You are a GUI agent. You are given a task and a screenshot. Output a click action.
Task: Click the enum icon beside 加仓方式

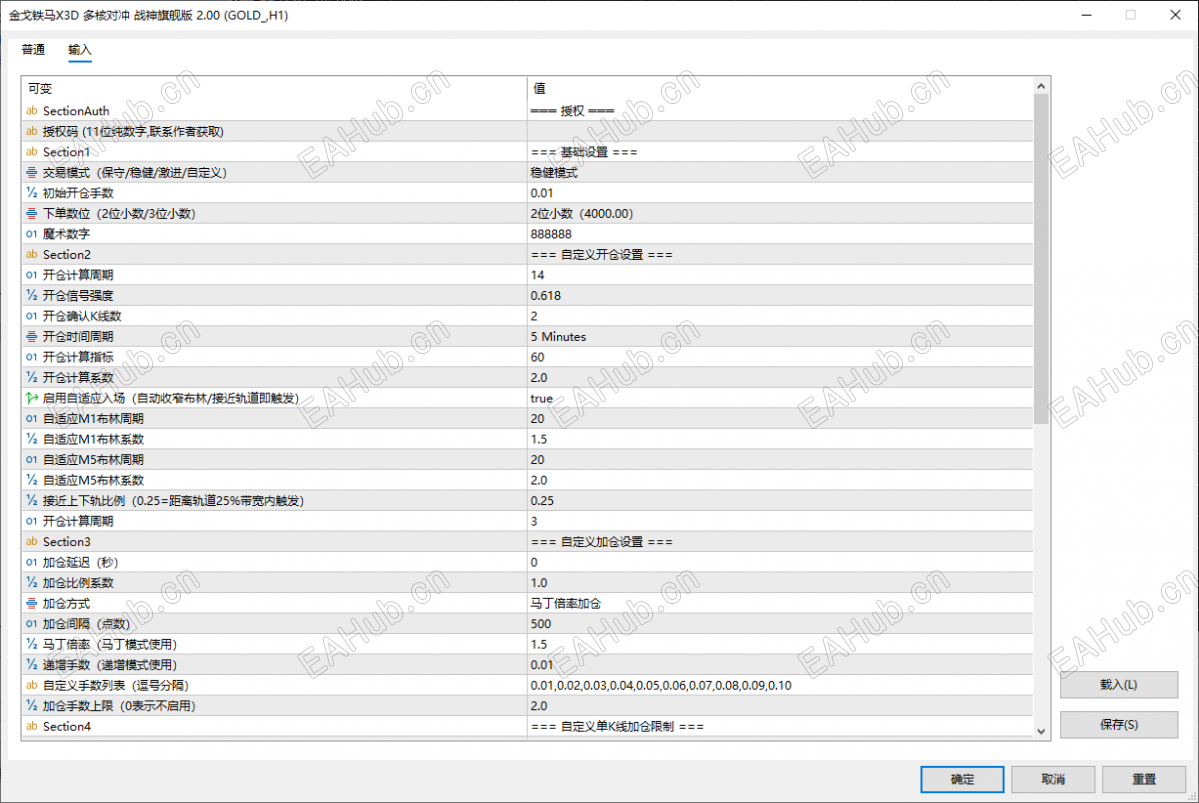(x=31, y=603)
